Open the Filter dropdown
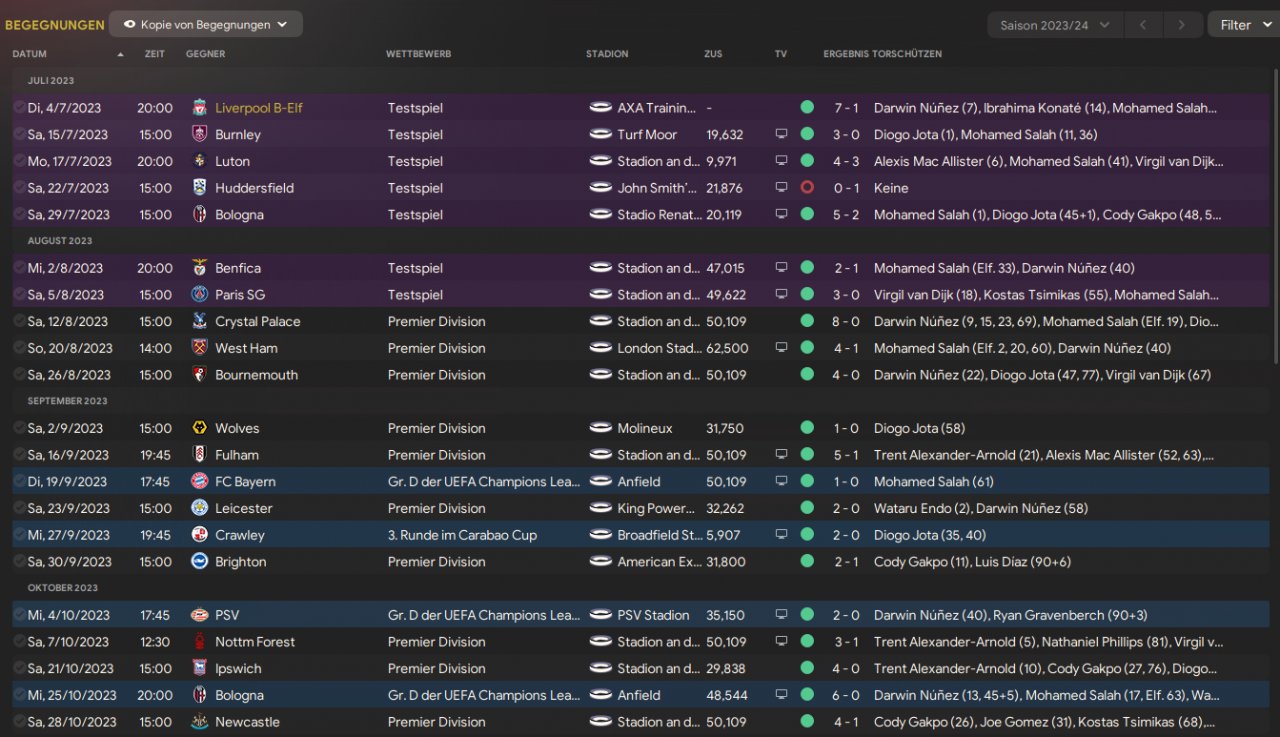 (1243, 25)
